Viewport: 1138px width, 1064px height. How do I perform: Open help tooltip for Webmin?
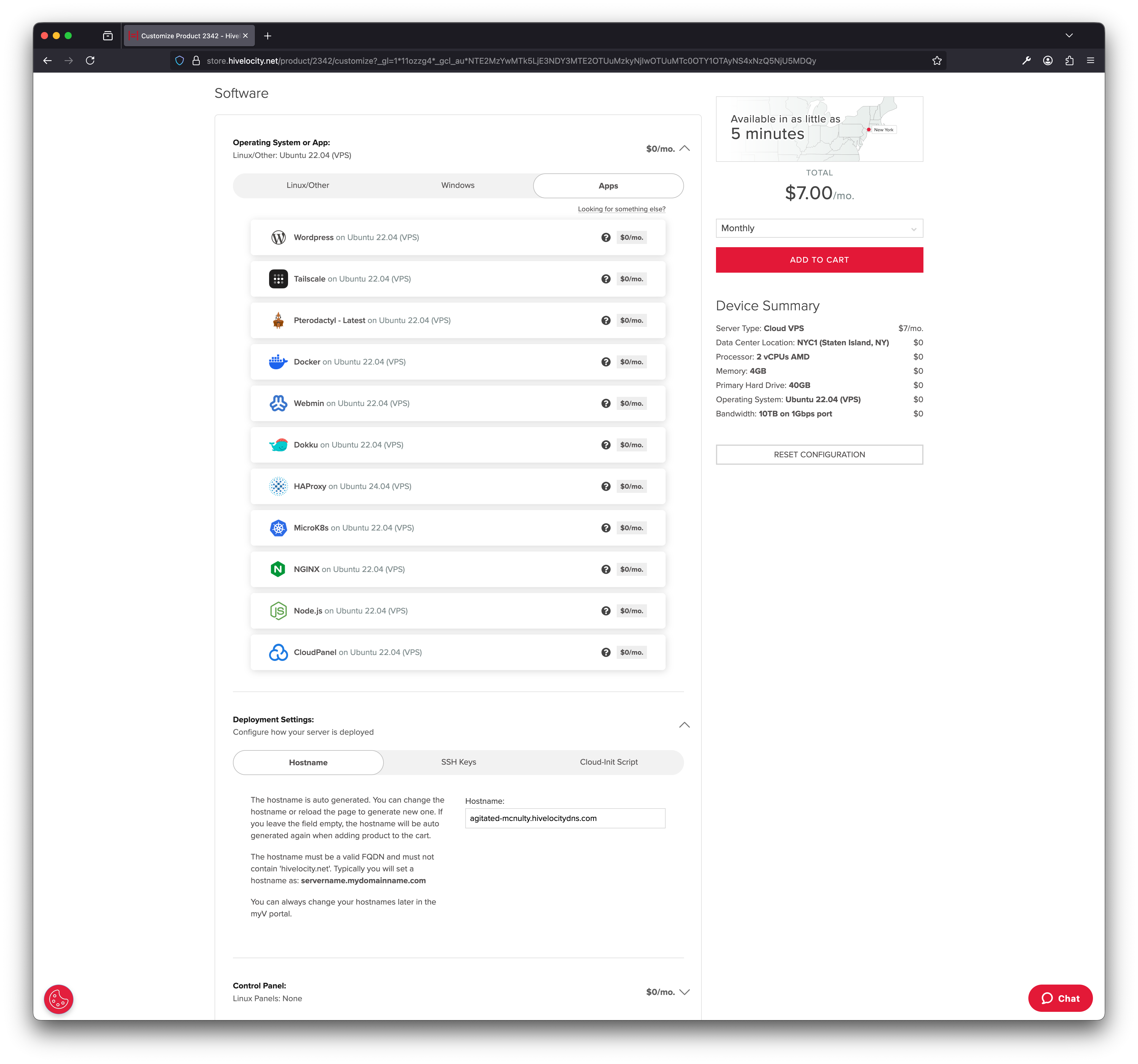[606, 403]
